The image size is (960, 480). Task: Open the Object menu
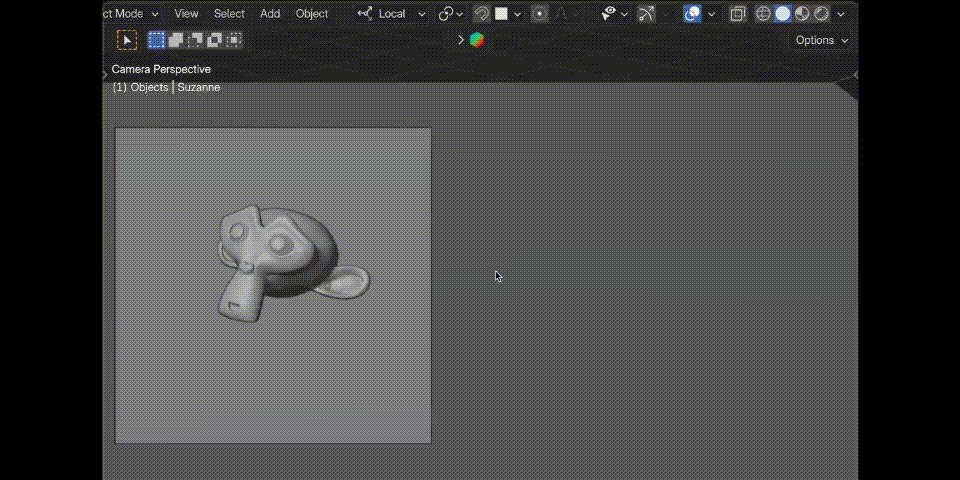[312, 13]
